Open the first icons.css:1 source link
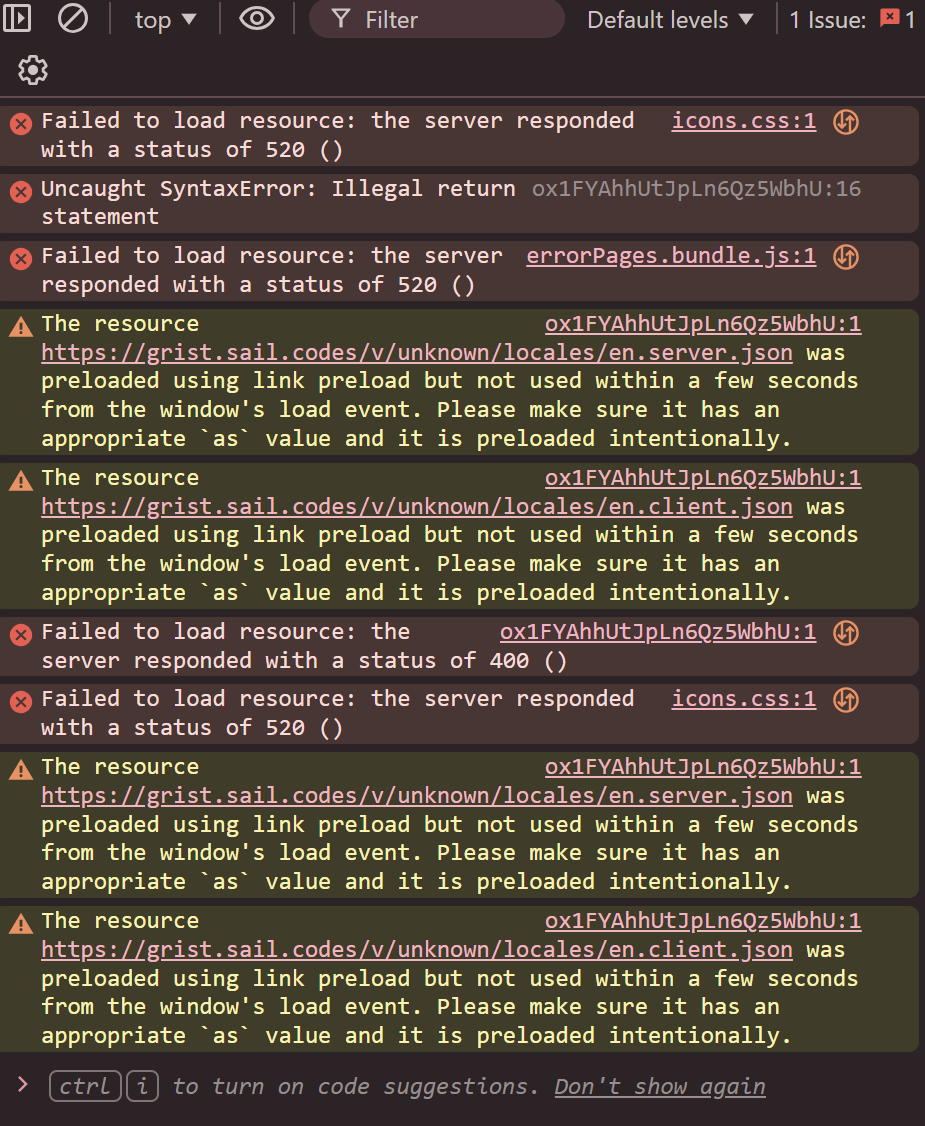This screenshot has height=1126, width=925. [743, 121]
